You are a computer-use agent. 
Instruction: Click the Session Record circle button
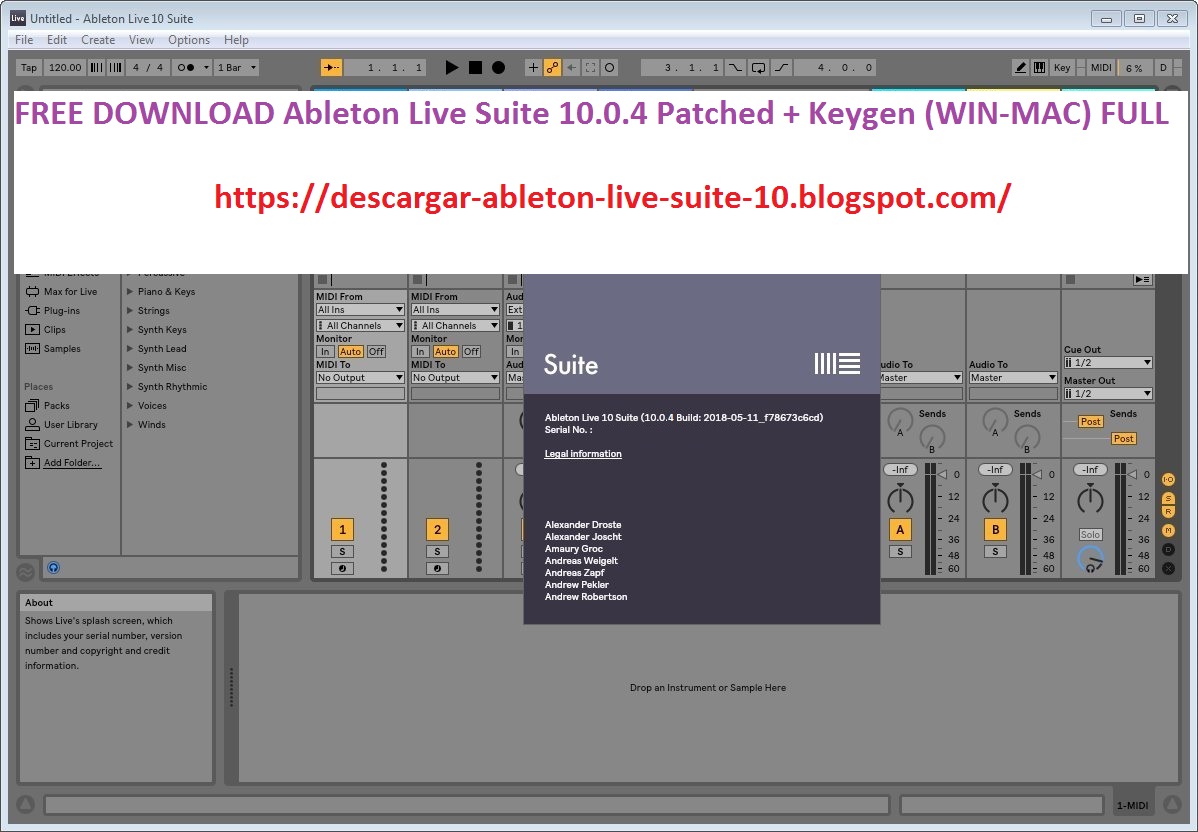[609, 67]
